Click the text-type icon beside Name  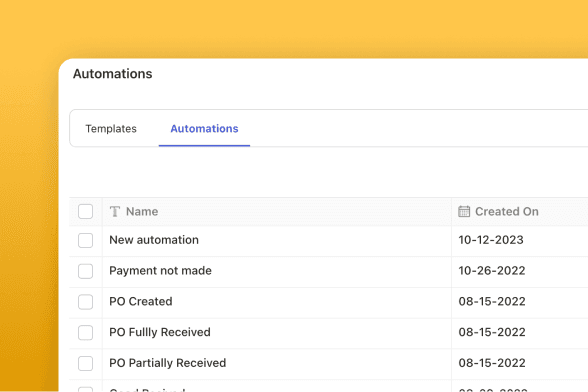(x=115, y=212)
